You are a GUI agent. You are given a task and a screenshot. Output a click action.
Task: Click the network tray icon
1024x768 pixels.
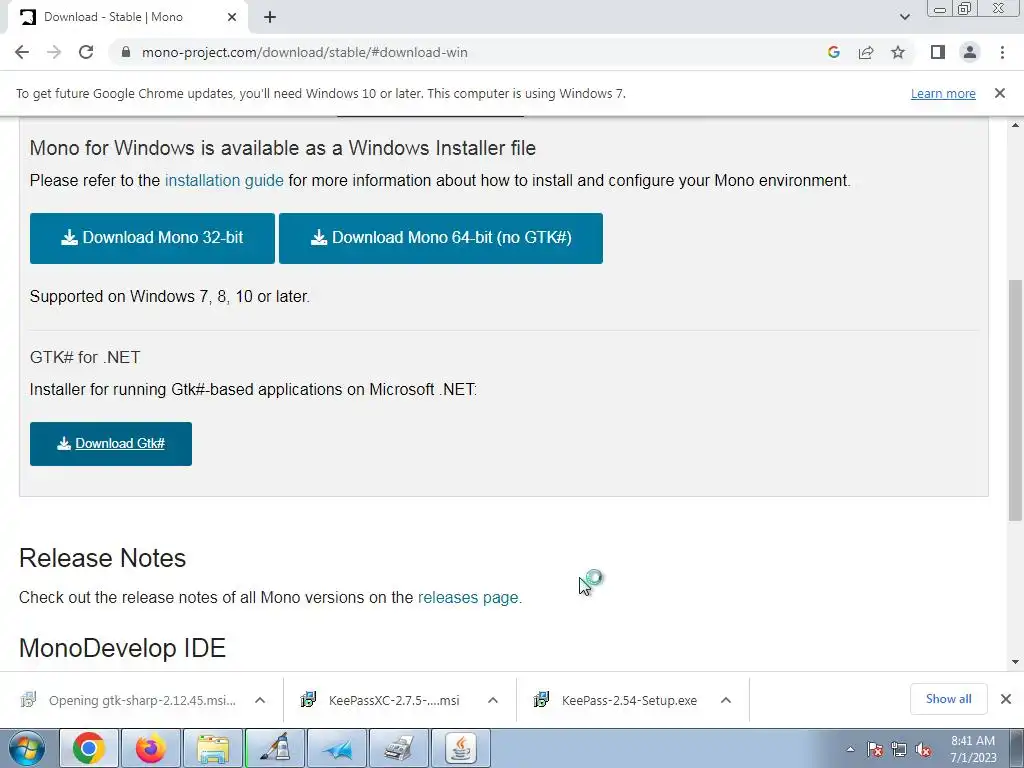point(899,749)
